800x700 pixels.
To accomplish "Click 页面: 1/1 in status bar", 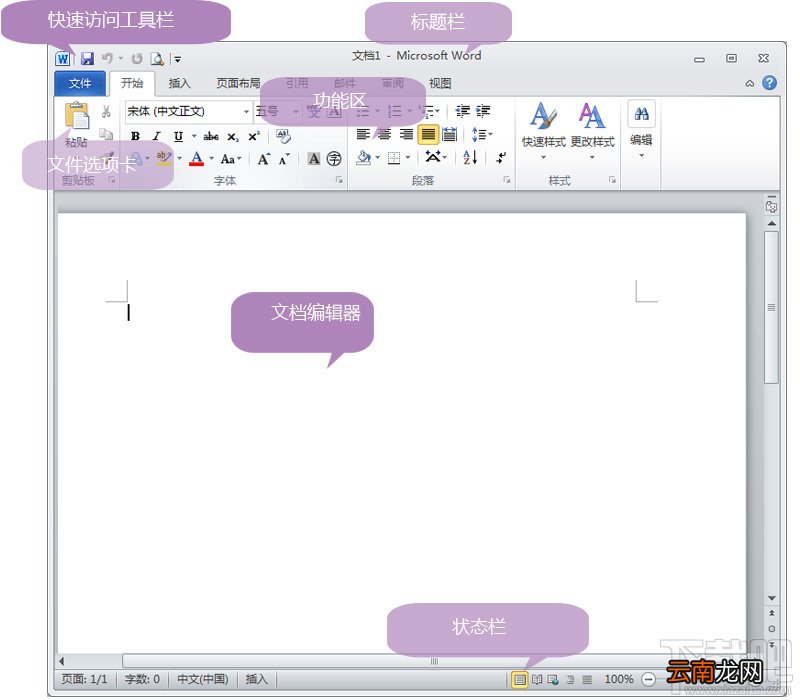I will coord(84,679).
